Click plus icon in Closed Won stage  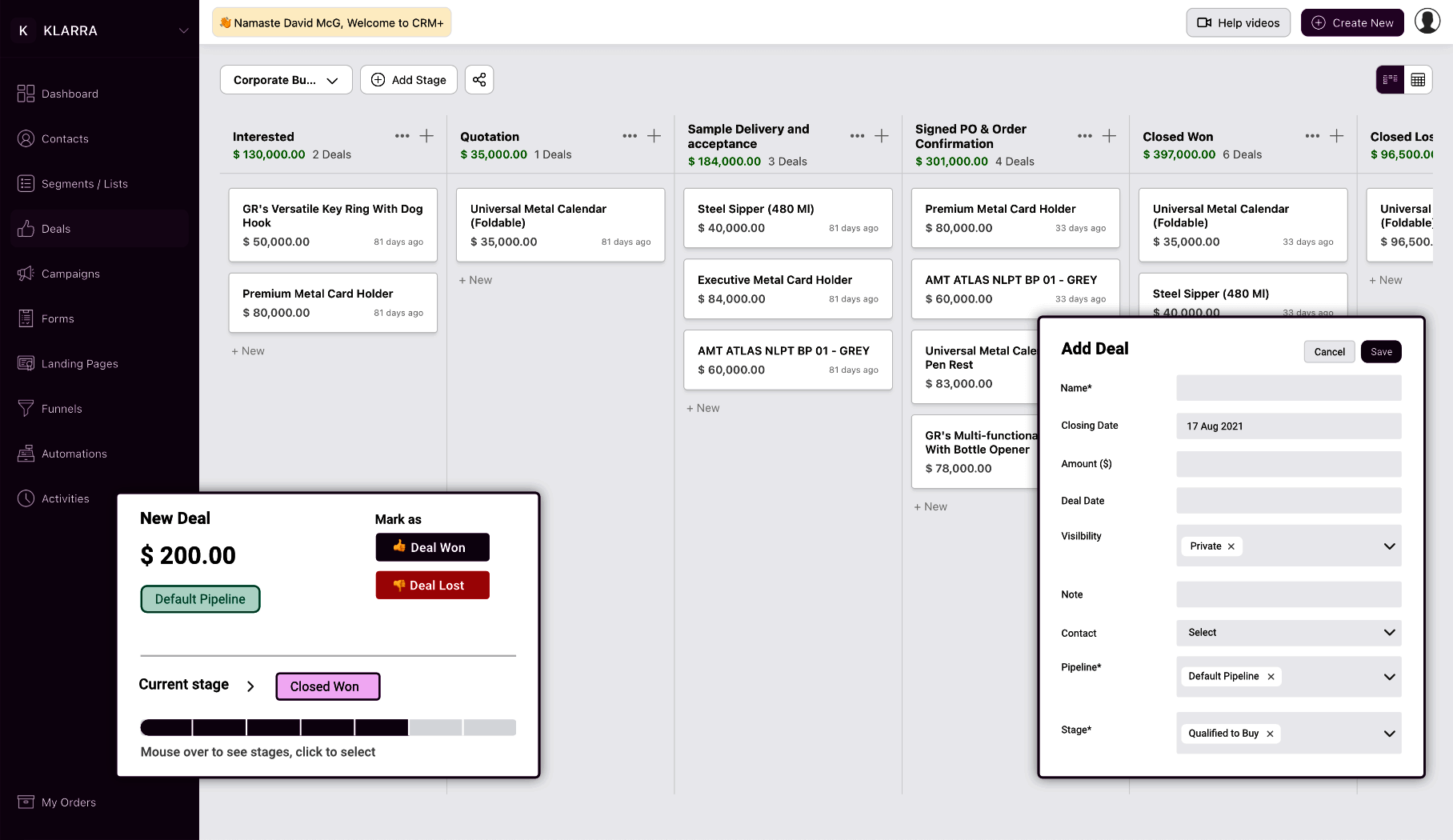click(x=1336, y=136)
